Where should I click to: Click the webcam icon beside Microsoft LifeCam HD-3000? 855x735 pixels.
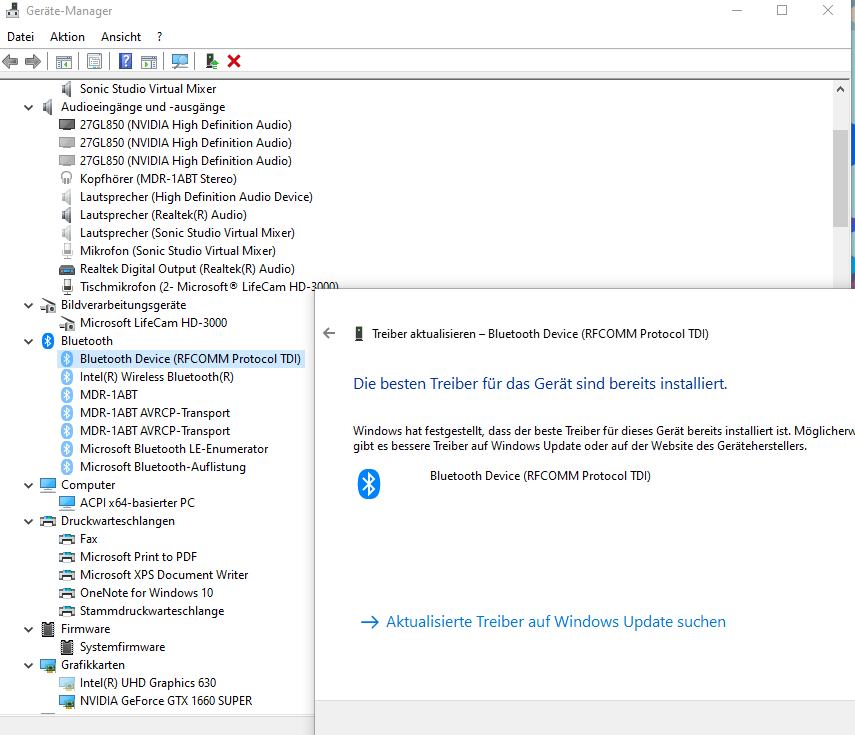67,323
